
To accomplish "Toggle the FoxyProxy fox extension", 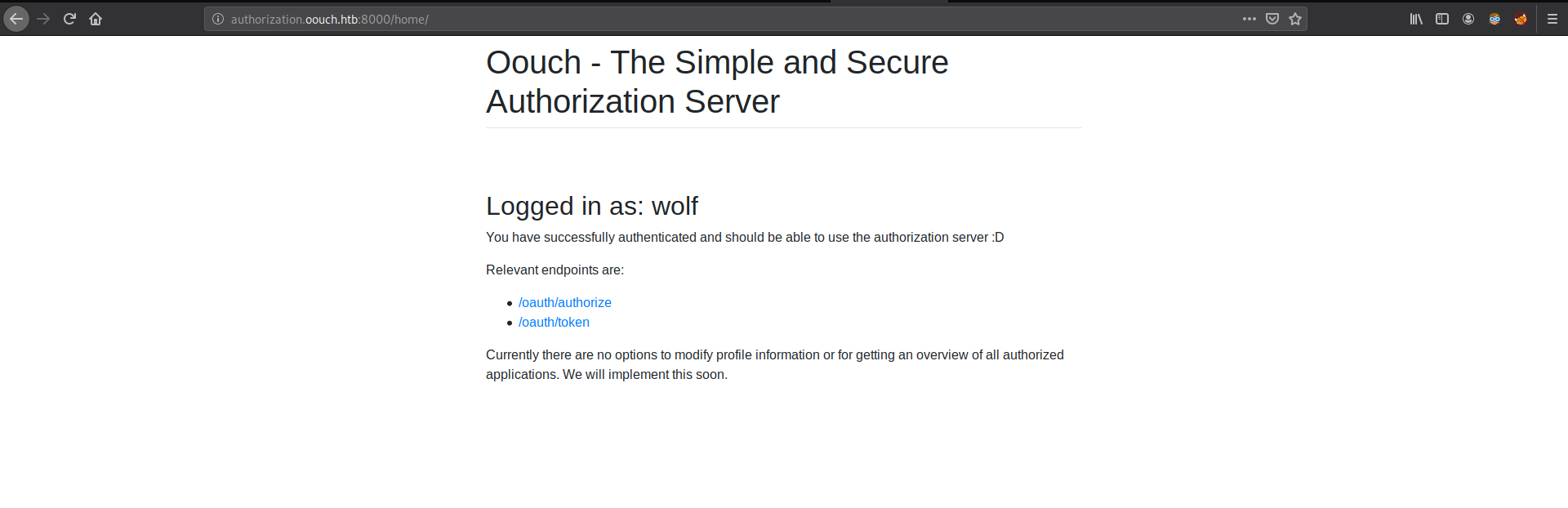I will pyautogui.click(x=1521, y=19).
